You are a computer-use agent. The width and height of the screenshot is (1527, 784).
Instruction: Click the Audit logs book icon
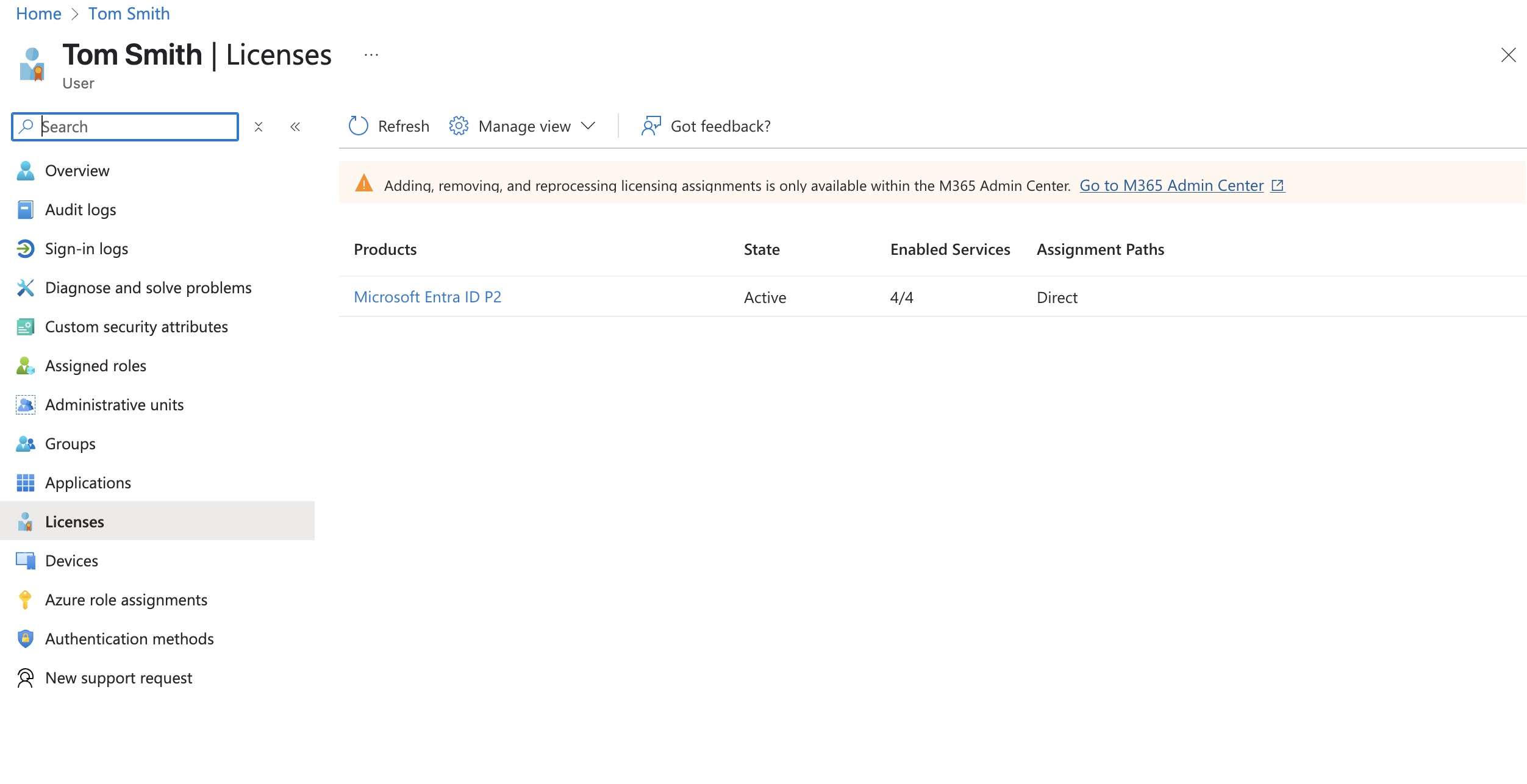[25, 210]
